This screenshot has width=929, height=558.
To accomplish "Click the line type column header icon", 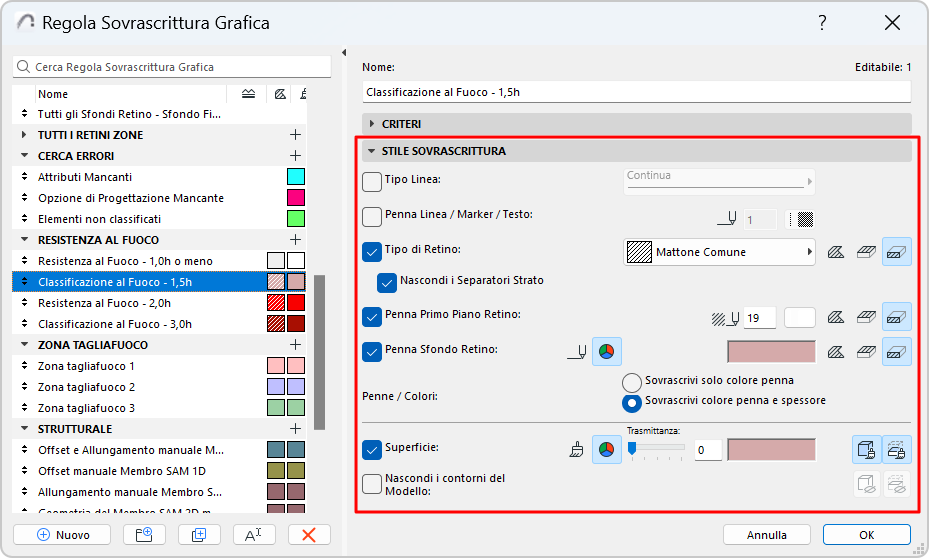I will click(x=249, y=94).
